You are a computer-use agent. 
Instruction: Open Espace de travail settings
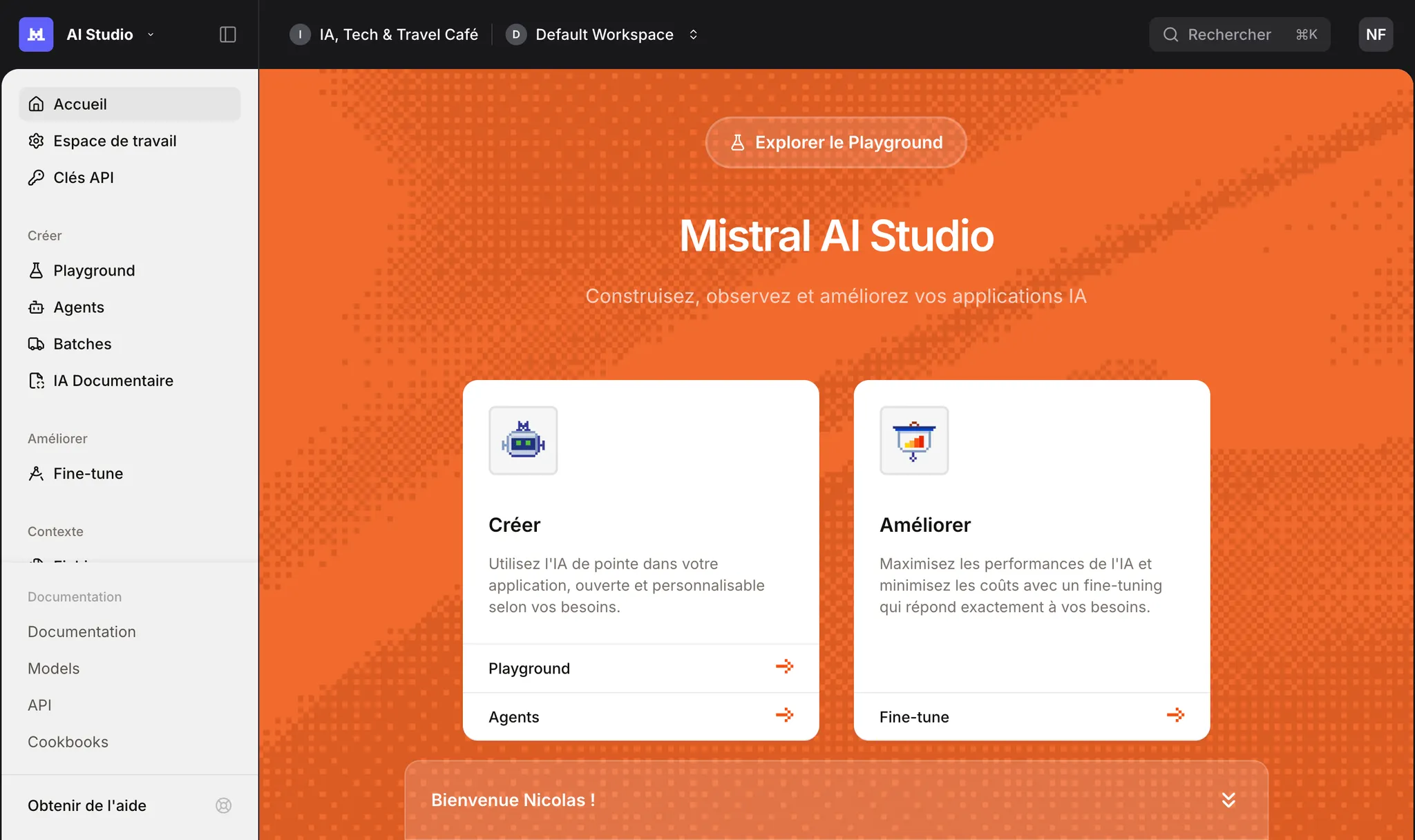[x=115, y=141]
